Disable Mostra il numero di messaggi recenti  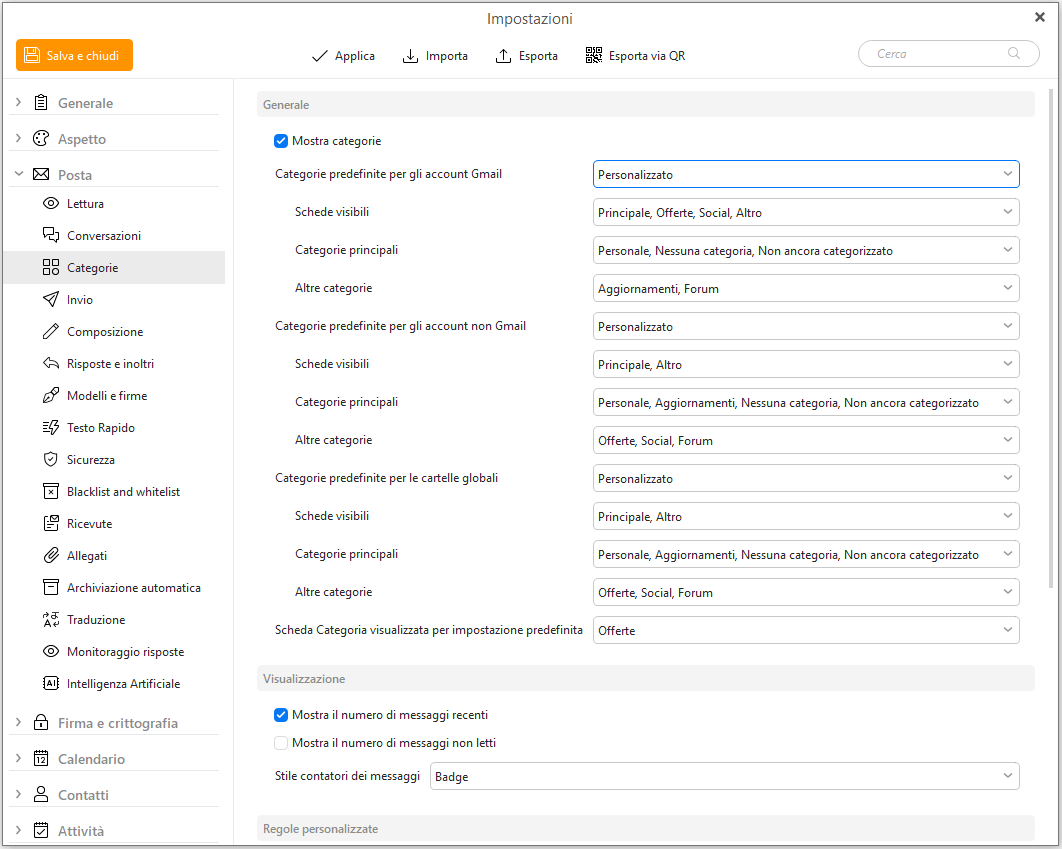(281, 715)
